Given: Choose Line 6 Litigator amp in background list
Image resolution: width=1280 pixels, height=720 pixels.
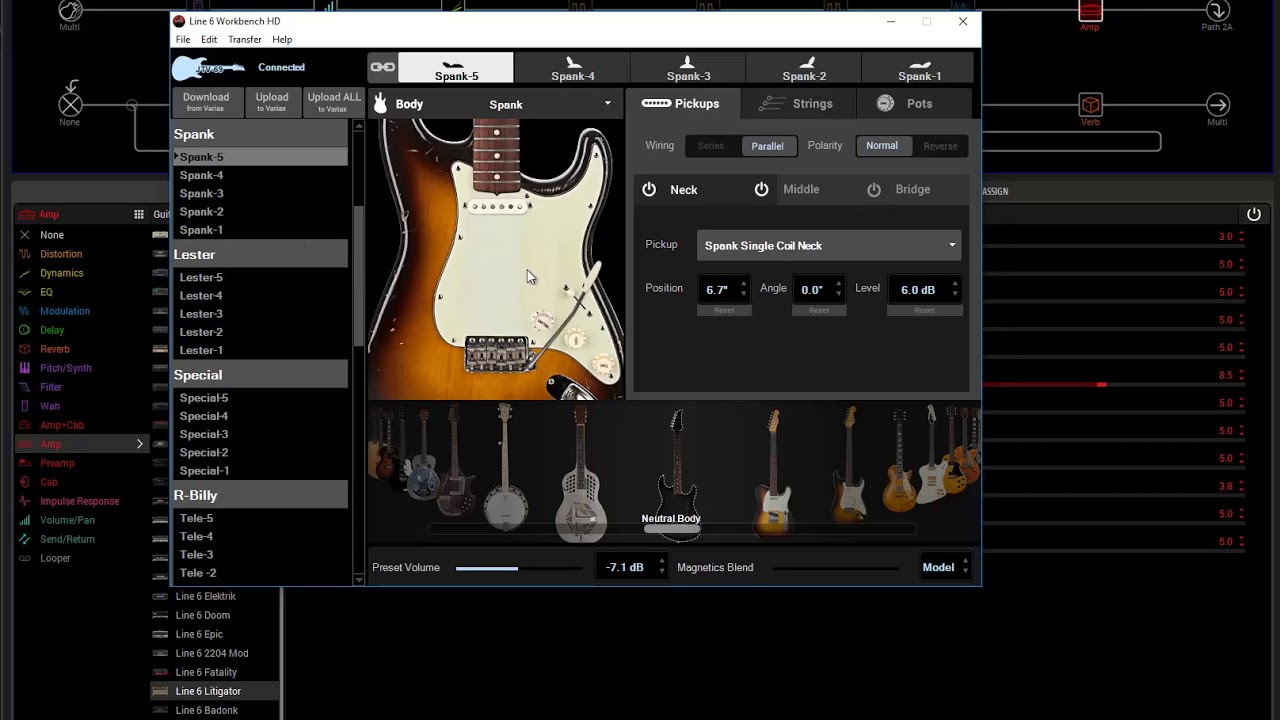Looking at the screenshot, I should pos(208,691).
